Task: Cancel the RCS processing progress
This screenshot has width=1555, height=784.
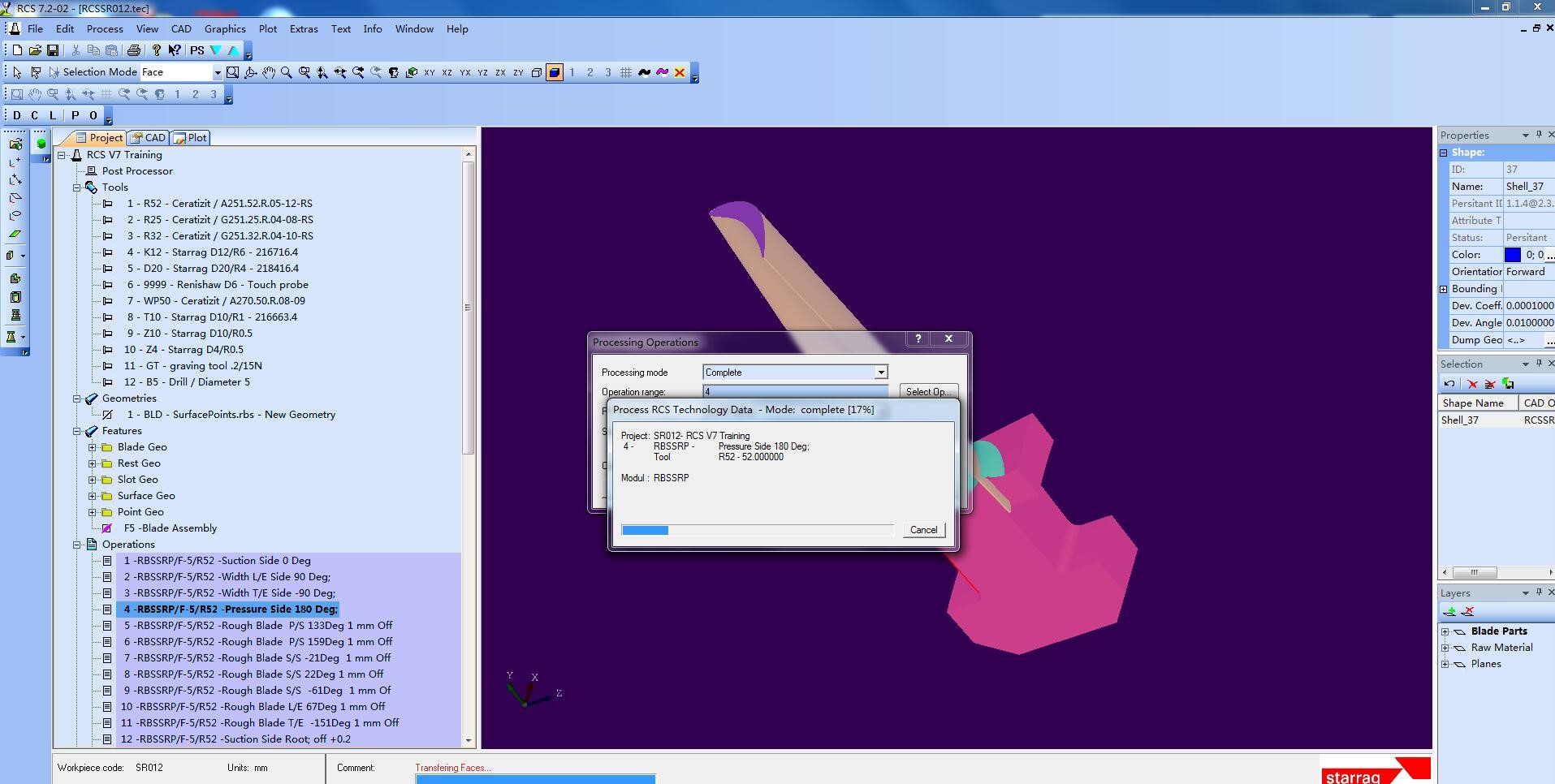Action: click(x=923, y=530)
